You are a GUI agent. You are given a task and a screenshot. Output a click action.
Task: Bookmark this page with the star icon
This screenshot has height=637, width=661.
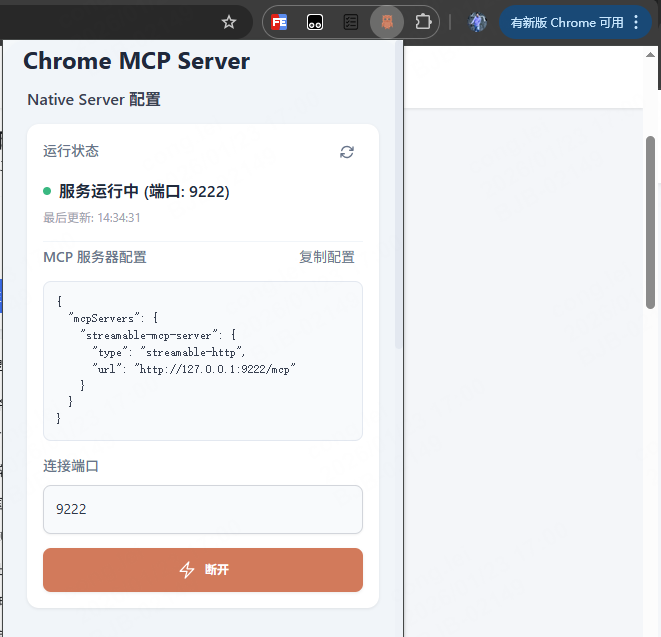(229, 22)
